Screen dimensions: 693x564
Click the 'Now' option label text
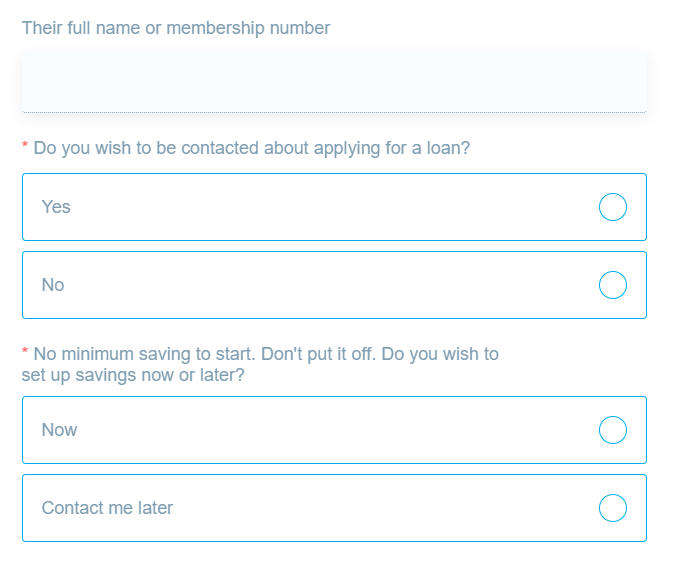pos(59,430)
